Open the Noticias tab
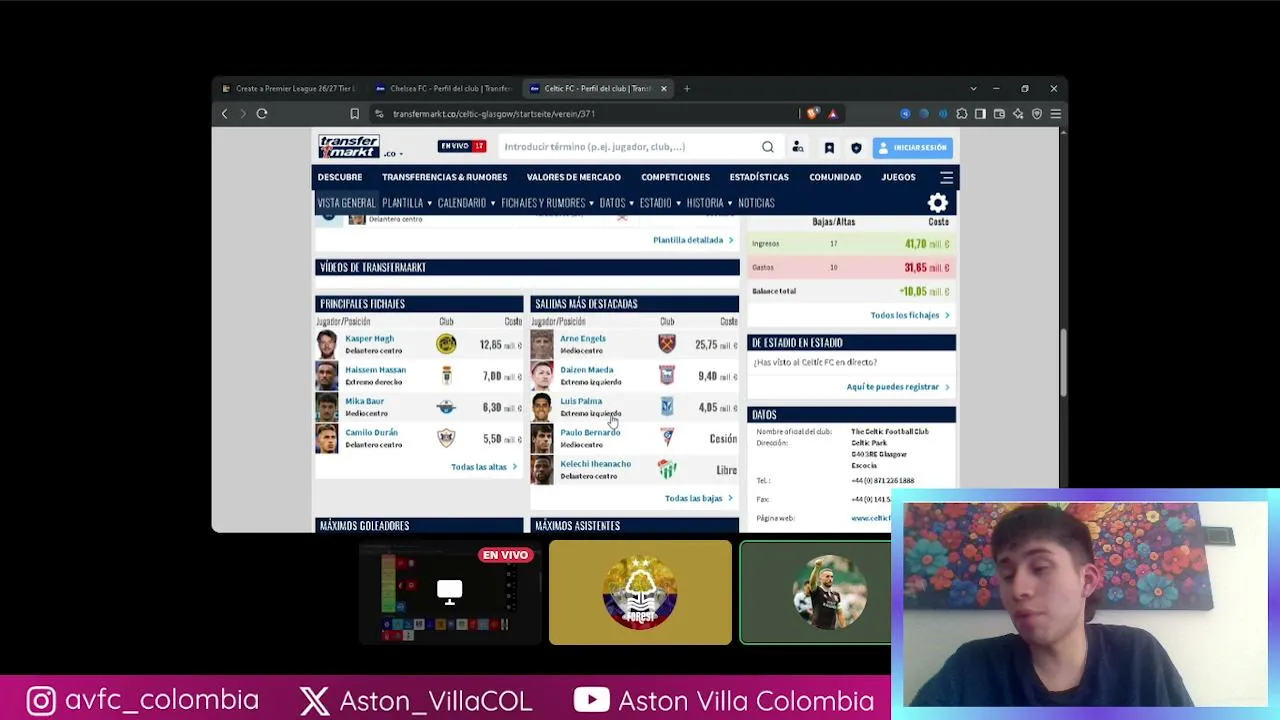 [756, 203]
